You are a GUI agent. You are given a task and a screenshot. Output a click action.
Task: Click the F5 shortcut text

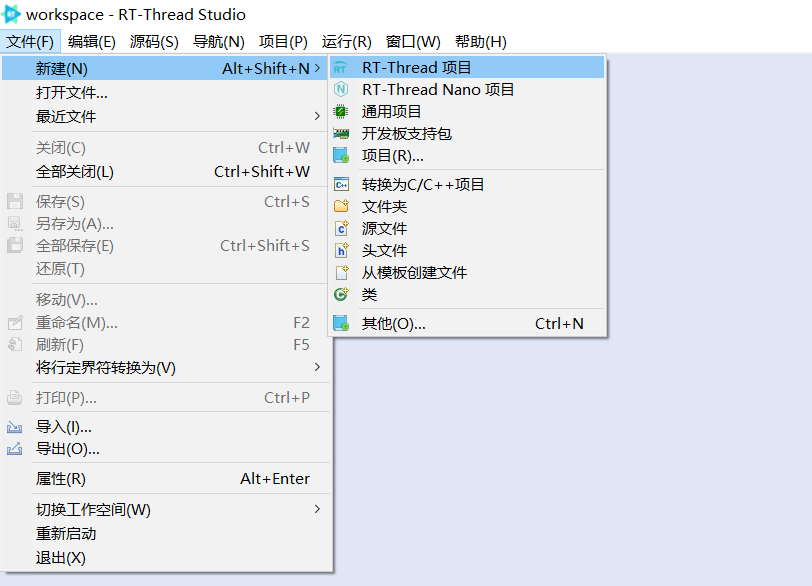(301, 344)
